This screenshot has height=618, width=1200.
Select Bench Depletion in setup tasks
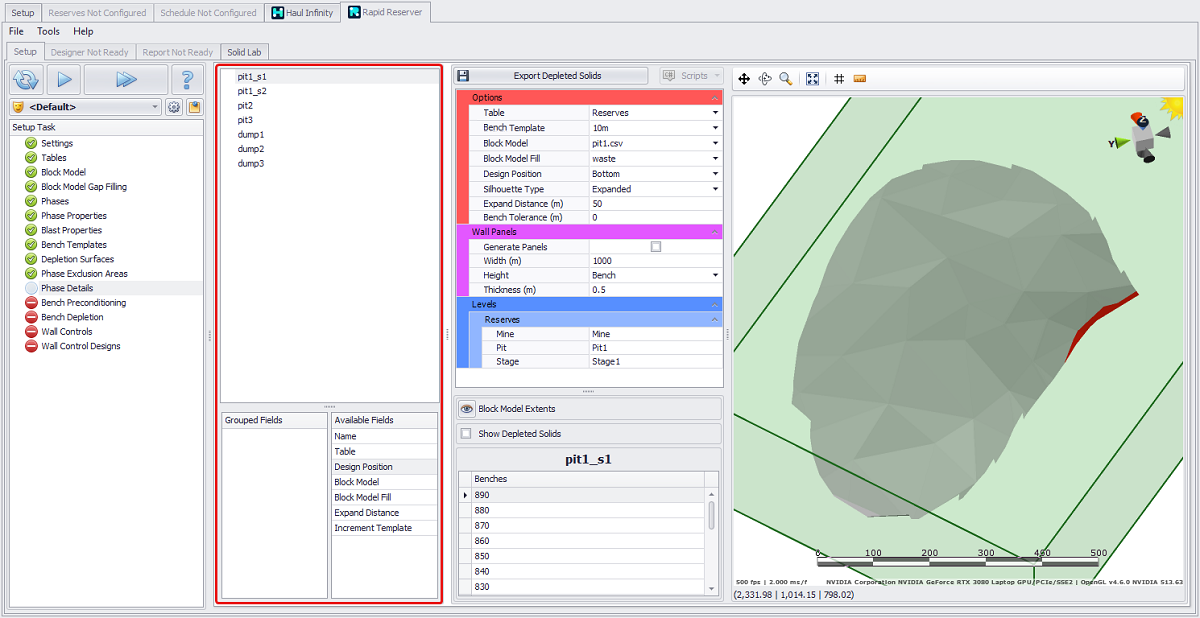point(72,317)
